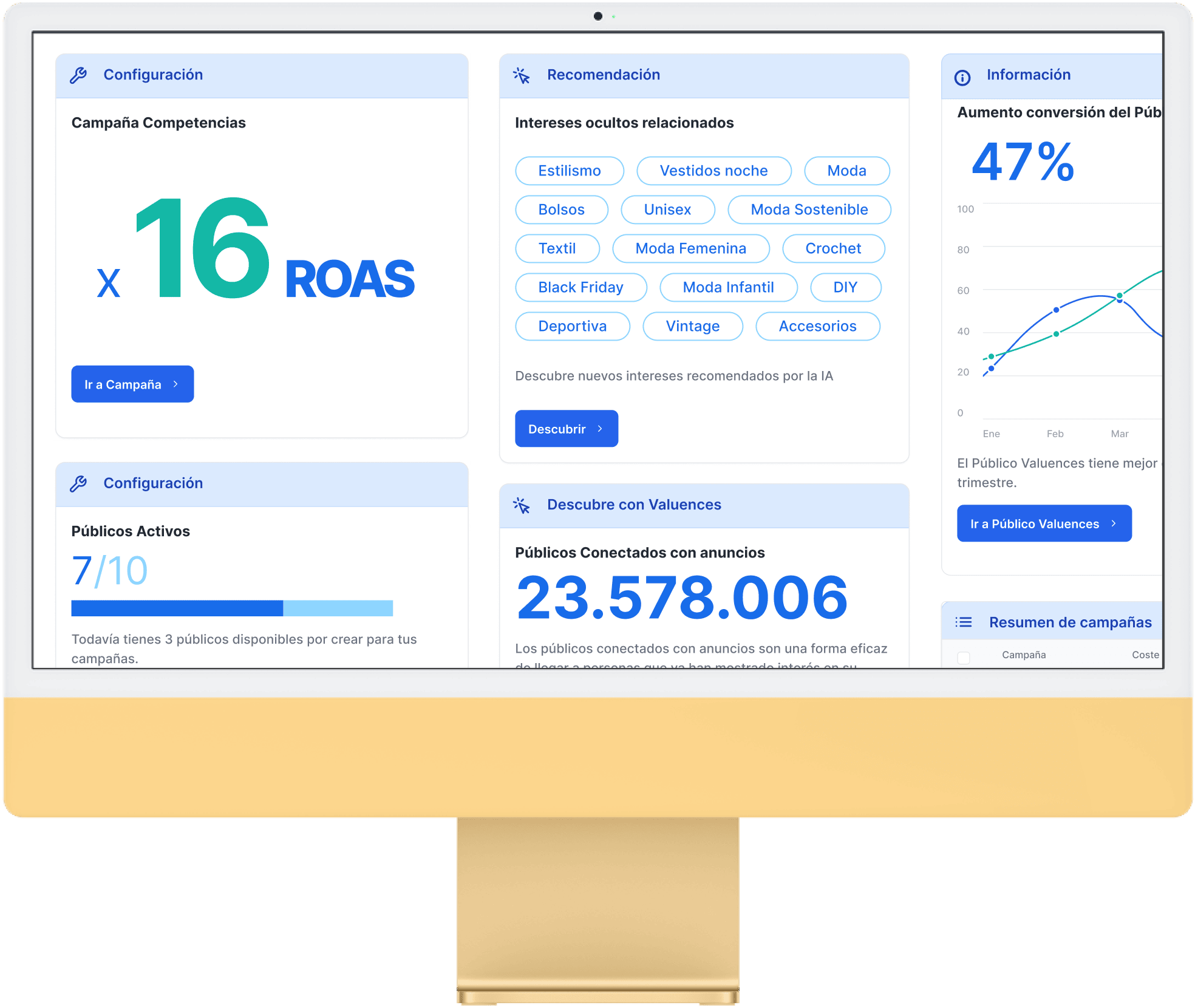
Task: Click wrench icon in Públicos Activos header
Action: (78, 484)
